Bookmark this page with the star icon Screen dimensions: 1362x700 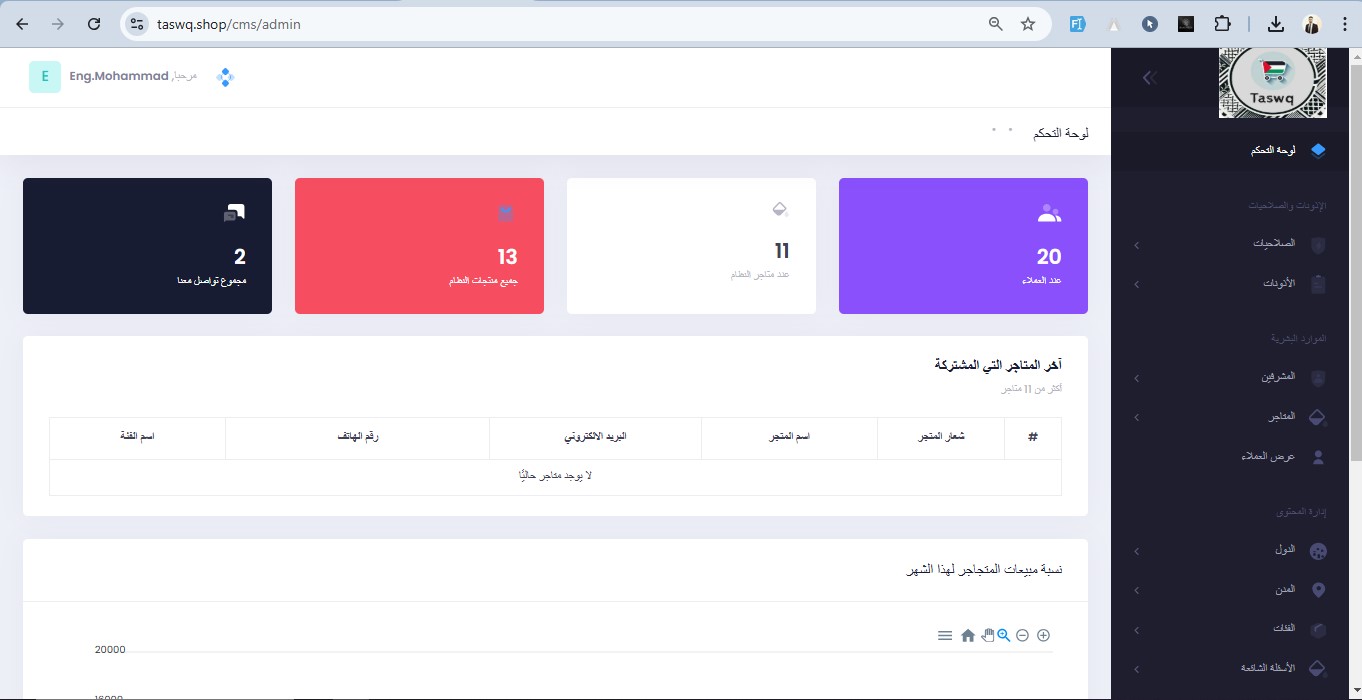[x=1027, y=24]
